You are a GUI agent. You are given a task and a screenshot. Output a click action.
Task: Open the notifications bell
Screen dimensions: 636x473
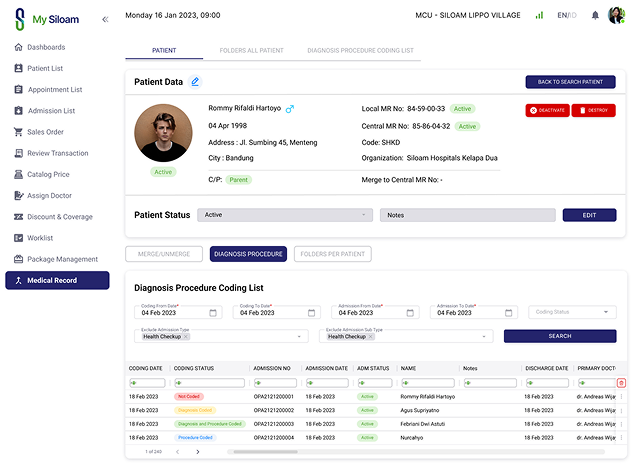(x=596, y=15)
